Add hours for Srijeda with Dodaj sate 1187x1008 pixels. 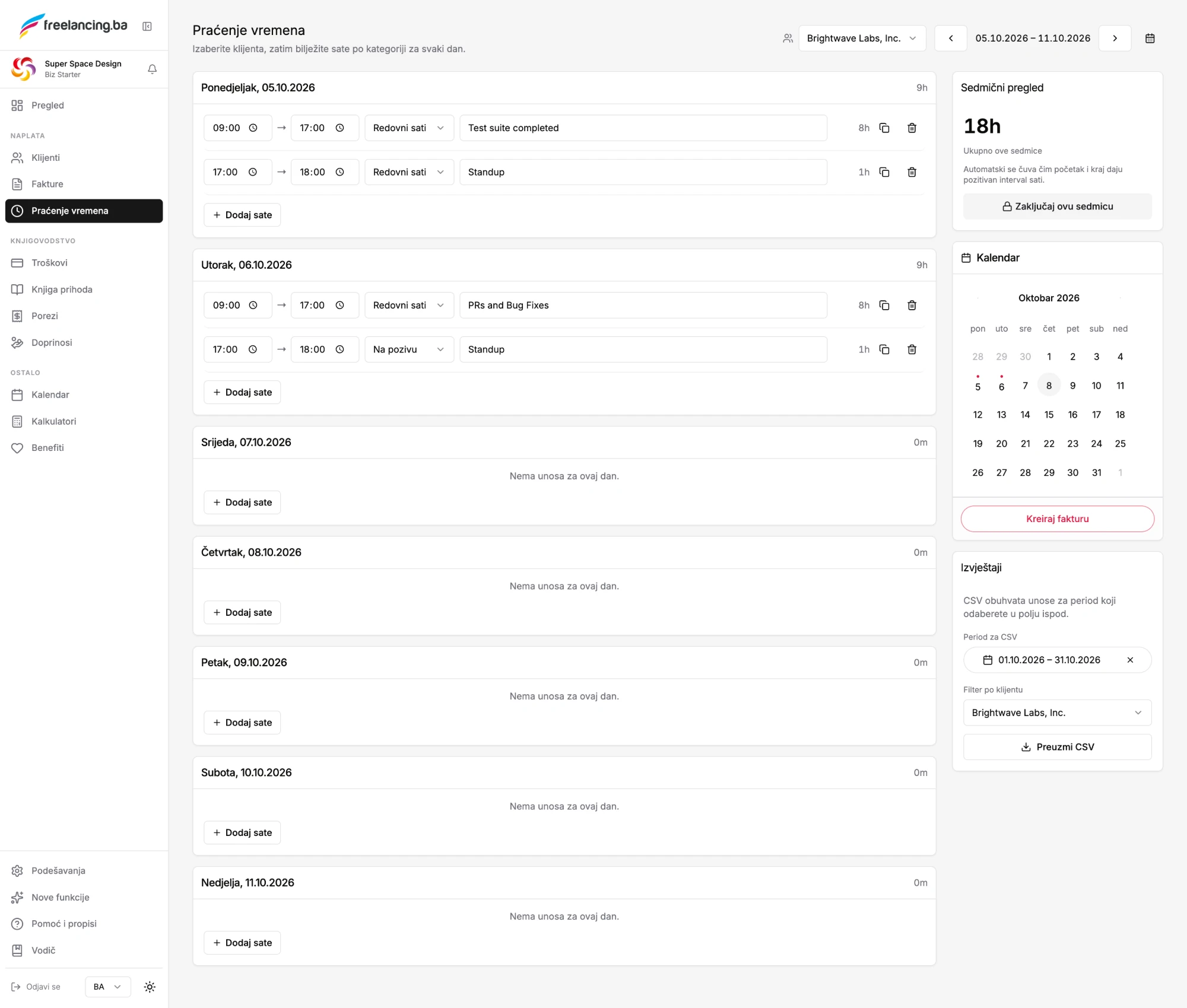242,503
